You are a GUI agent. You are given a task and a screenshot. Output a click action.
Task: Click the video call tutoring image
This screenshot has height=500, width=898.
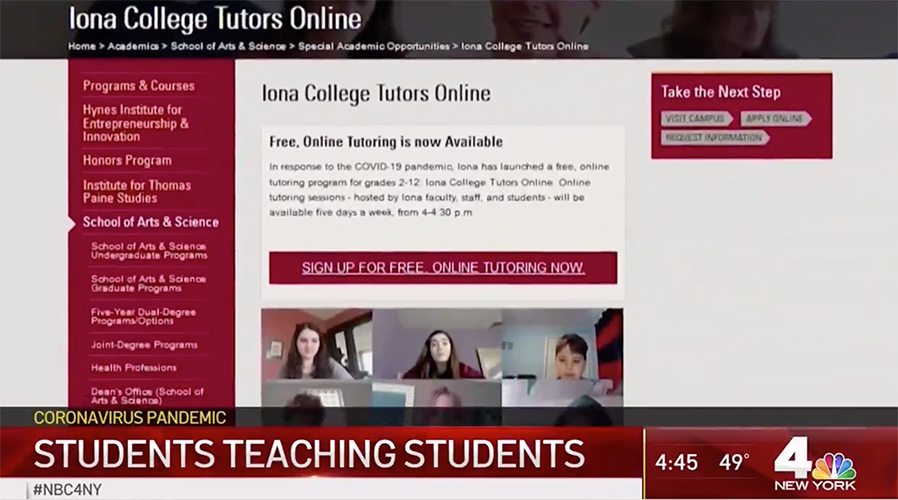tap(442, 358)
